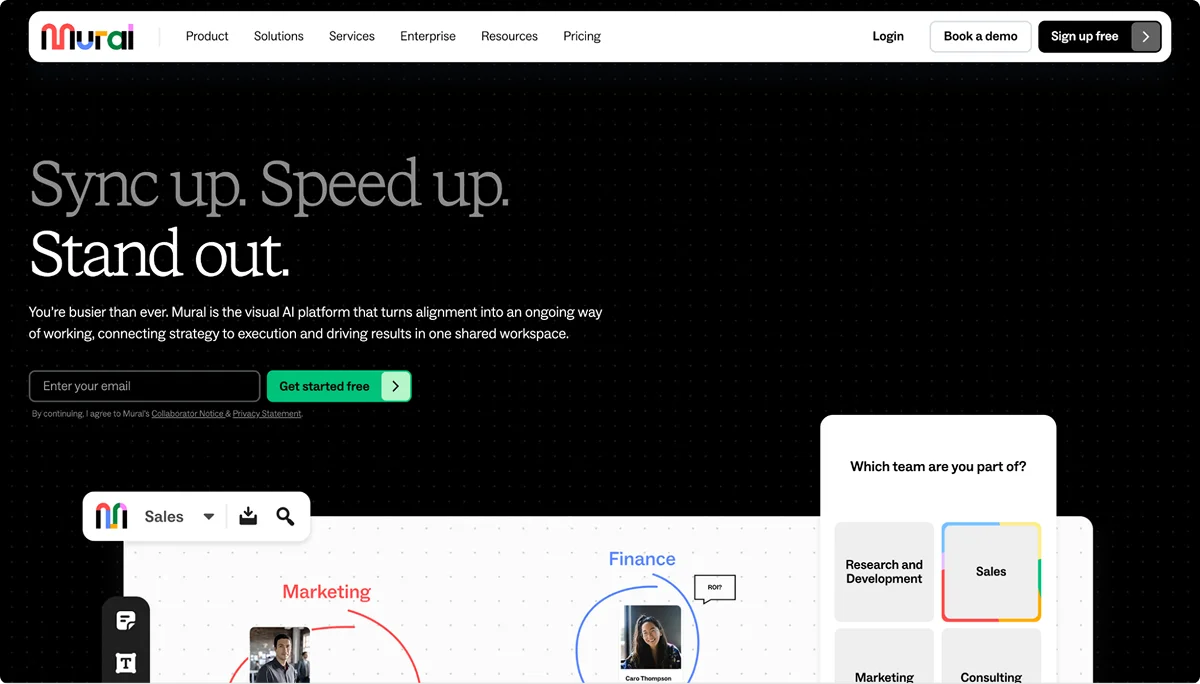Click the Mural logo in the header

[87, 37]
